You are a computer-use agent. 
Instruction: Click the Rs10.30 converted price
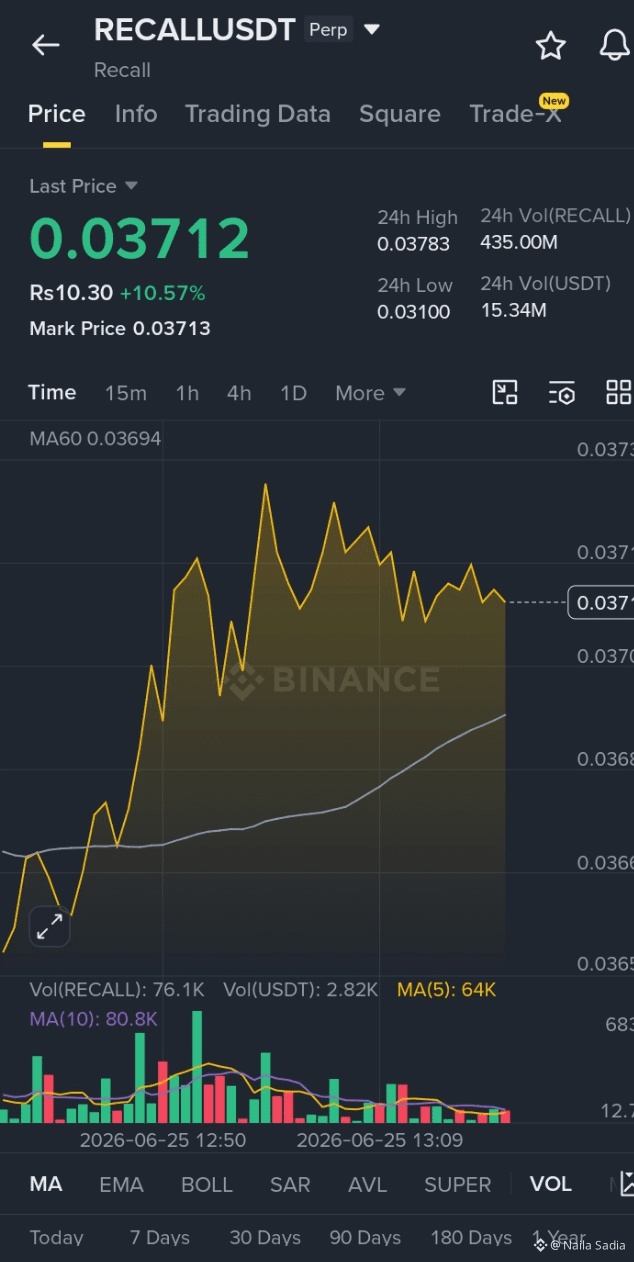coord(71,293)
